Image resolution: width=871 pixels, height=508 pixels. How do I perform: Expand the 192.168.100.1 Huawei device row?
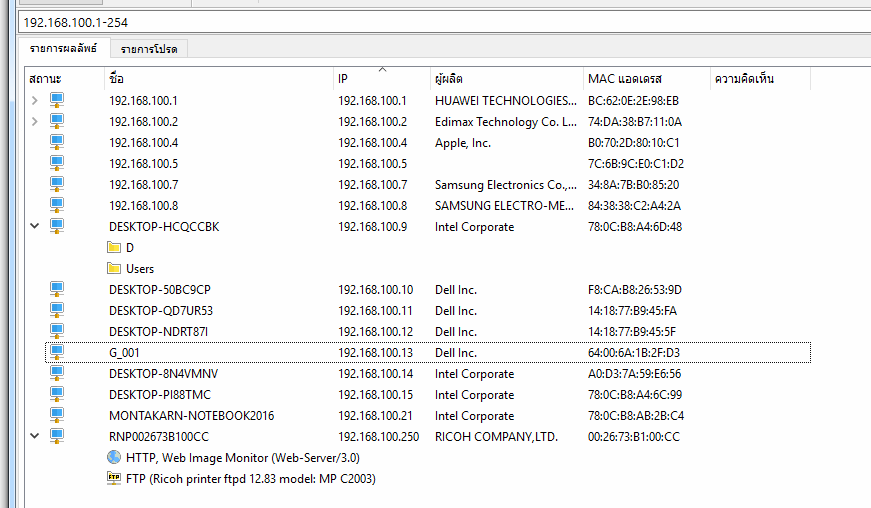[x=35, y=100]
